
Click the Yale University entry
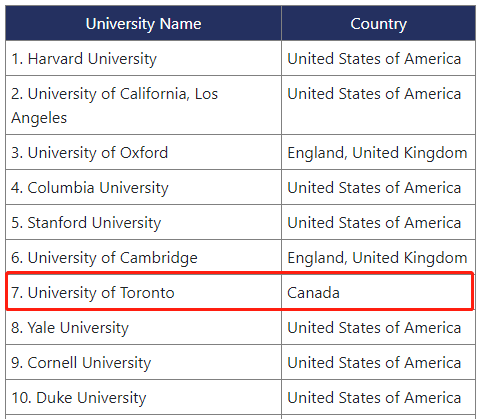tap(143, 327)
